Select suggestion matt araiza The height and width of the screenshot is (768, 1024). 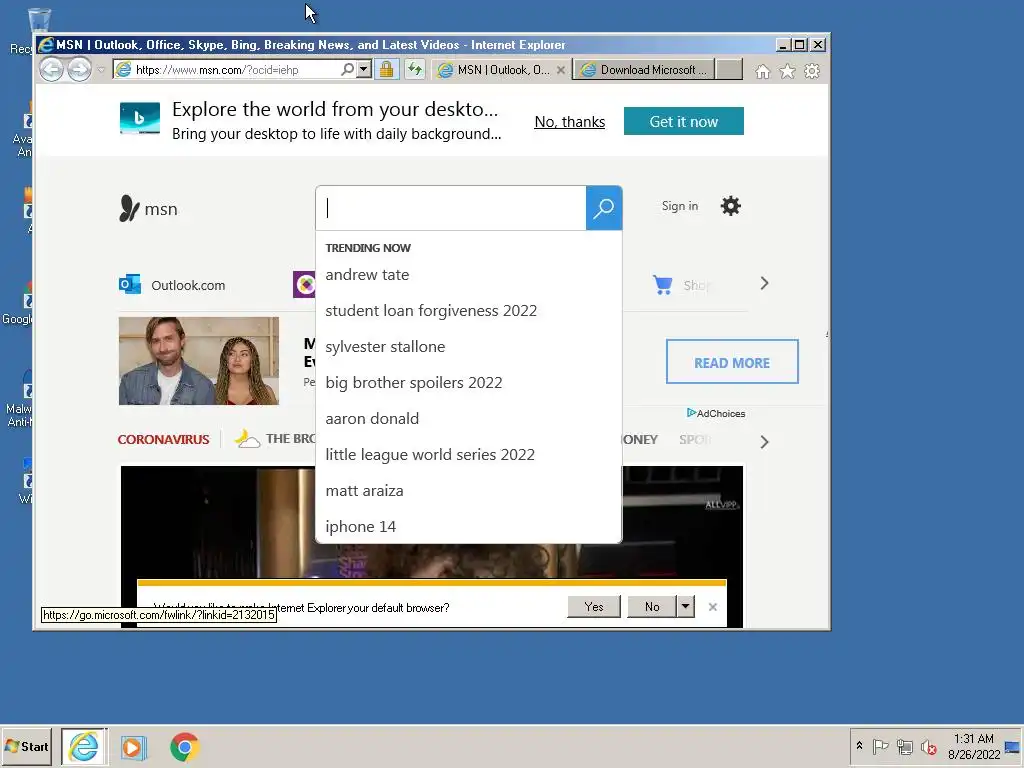point(364,490)
